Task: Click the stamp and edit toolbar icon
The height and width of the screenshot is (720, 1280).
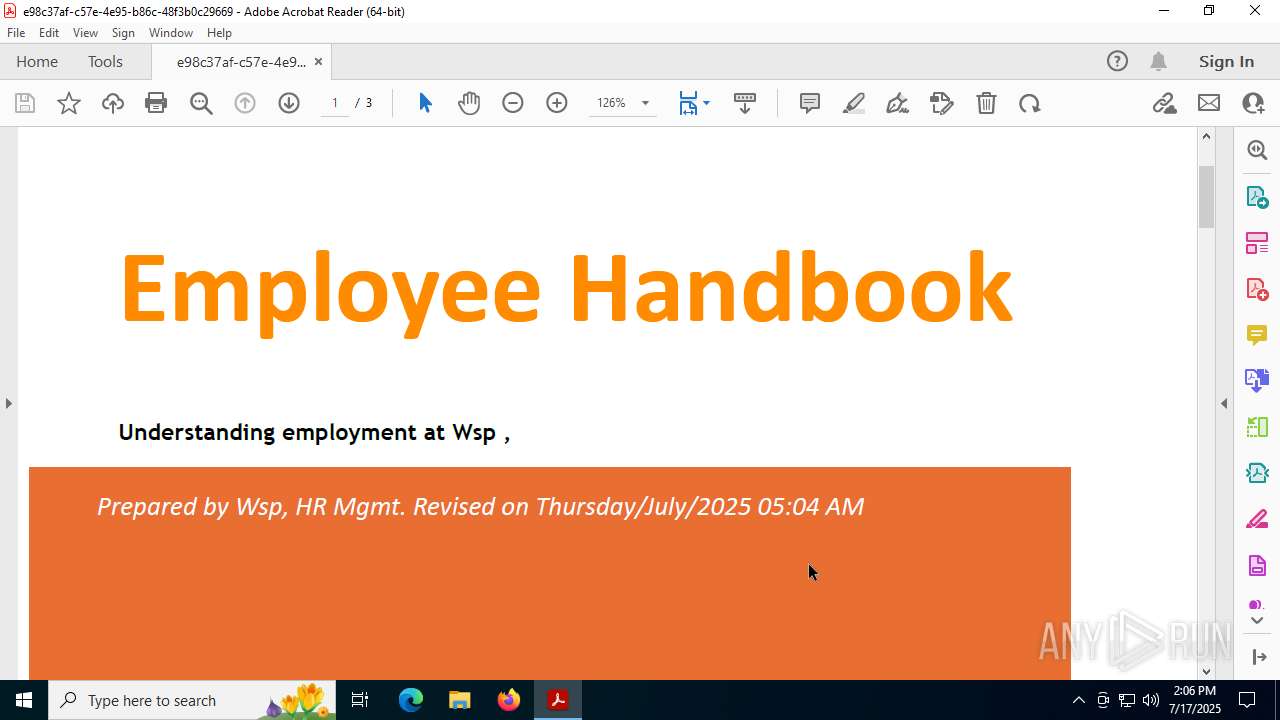Action: [x=942, y=103]
